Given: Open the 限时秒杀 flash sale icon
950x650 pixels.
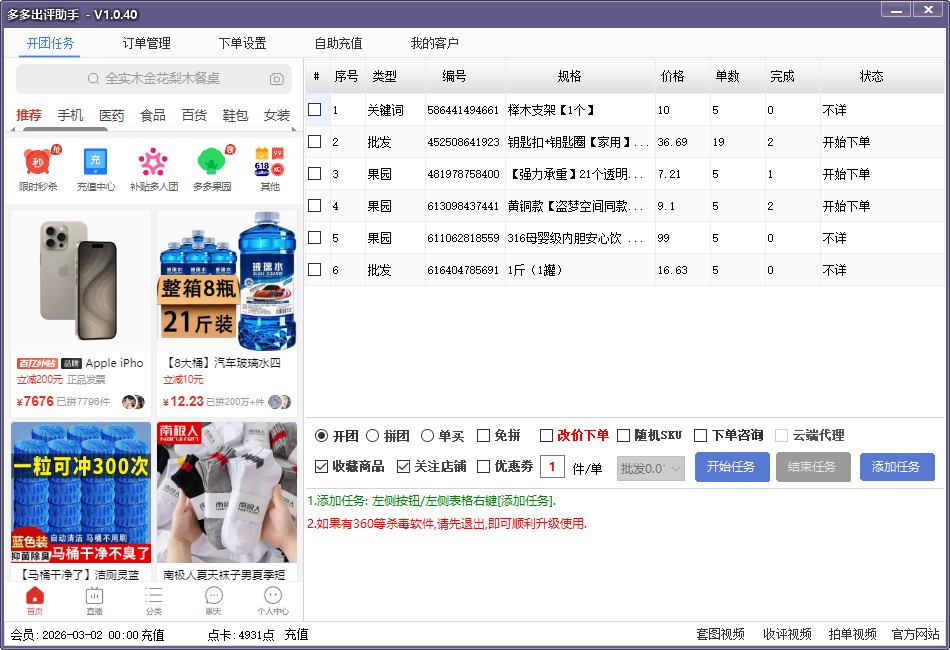Looking at the screenshot, I should [38, 163].
